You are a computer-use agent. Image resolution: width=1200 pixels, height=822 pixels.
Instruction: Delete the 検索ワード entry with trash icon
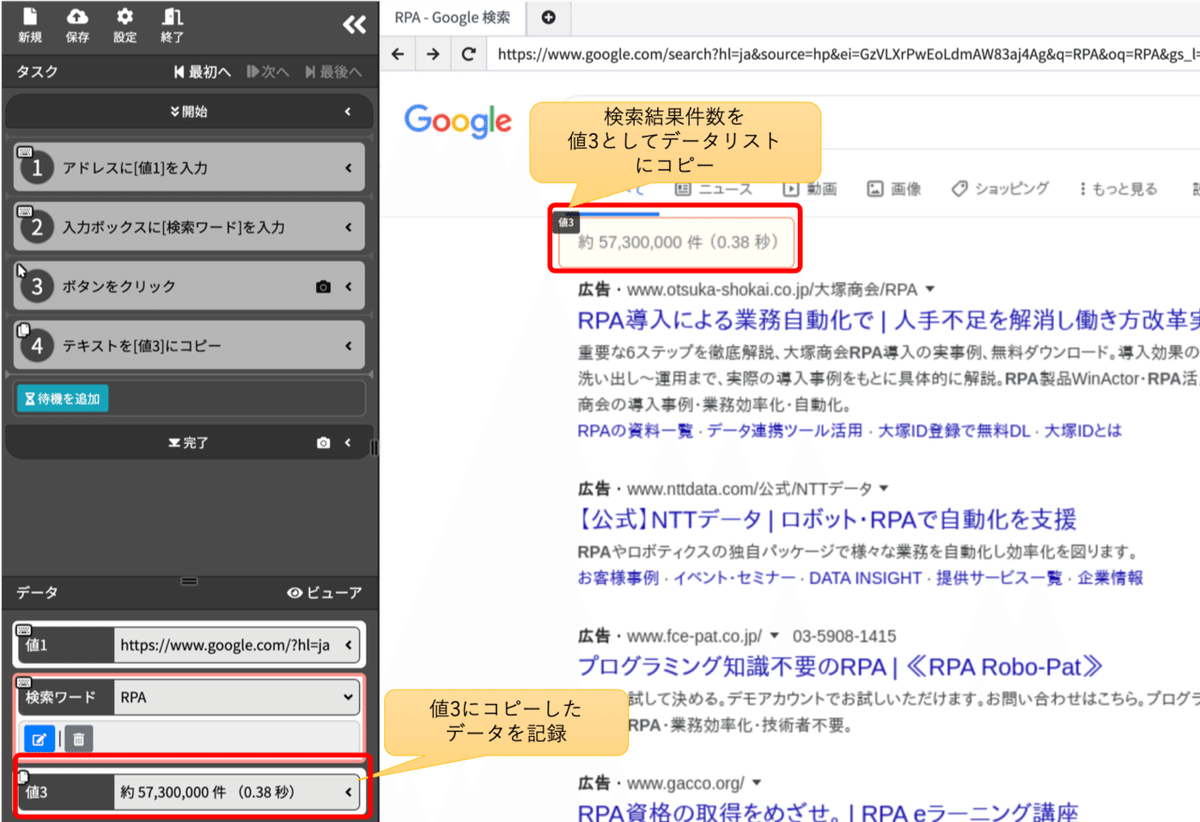79,738
